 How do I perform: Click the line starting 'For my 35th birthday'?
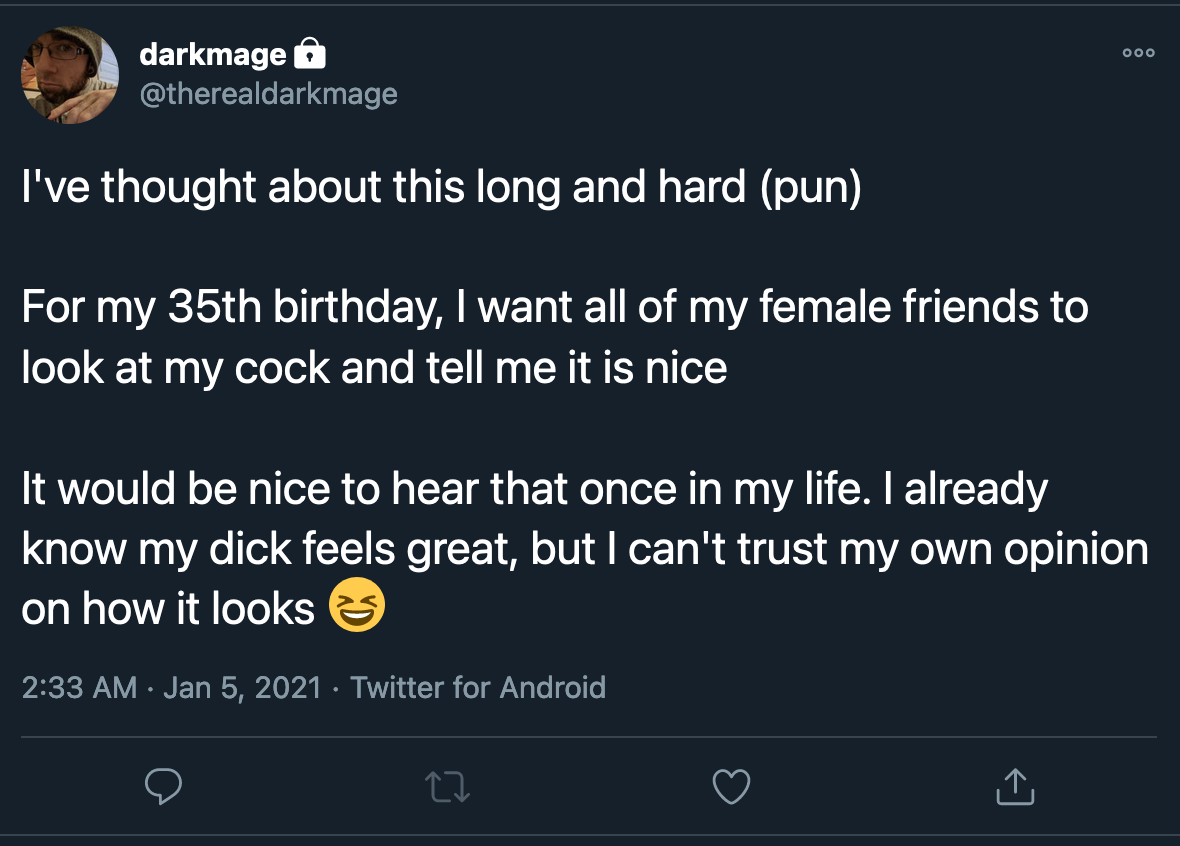555,307
